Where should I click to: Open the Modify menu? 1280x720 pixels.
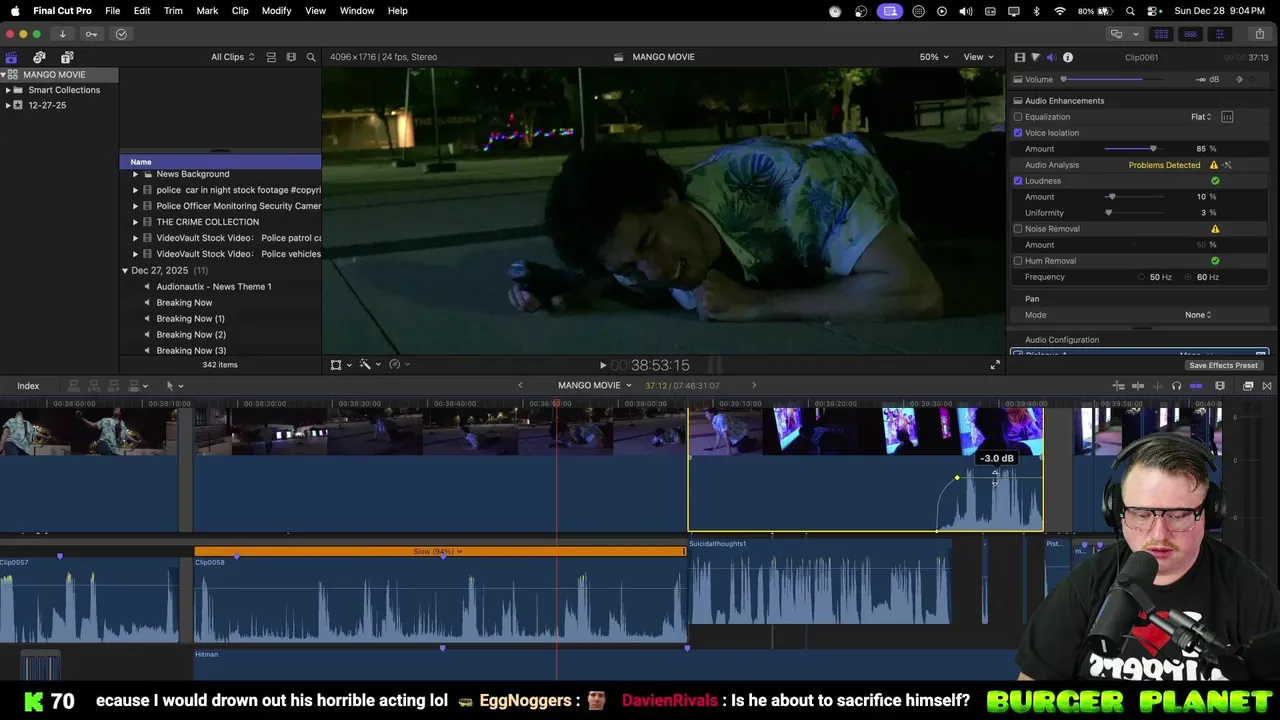click(277, 11)
